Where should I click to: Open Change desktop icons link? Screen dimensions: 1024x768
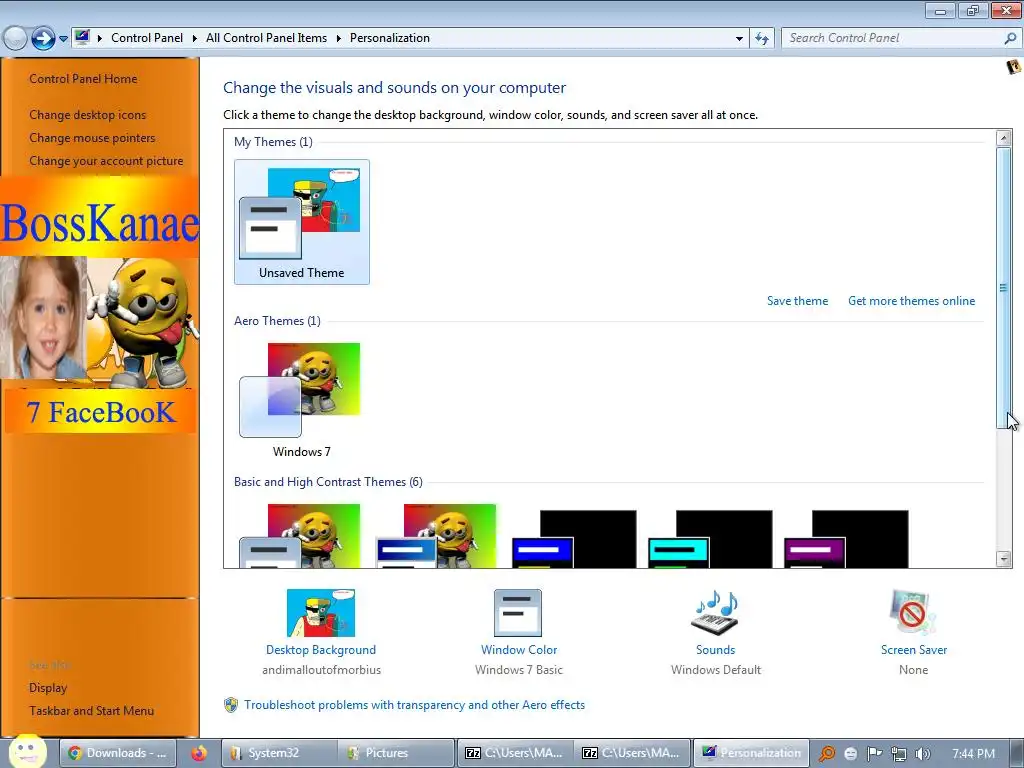coord(88,115)
